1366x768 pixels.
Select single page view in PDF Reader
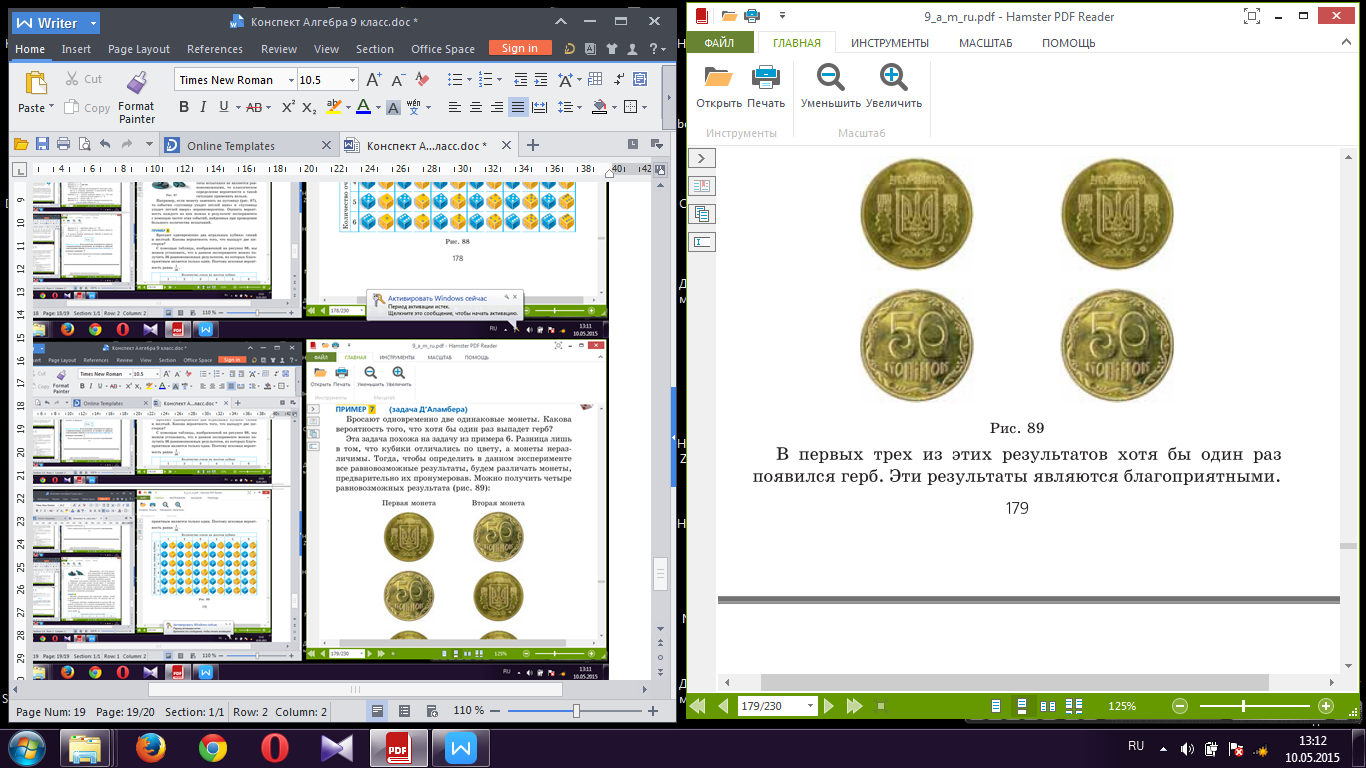pos(996,706)
